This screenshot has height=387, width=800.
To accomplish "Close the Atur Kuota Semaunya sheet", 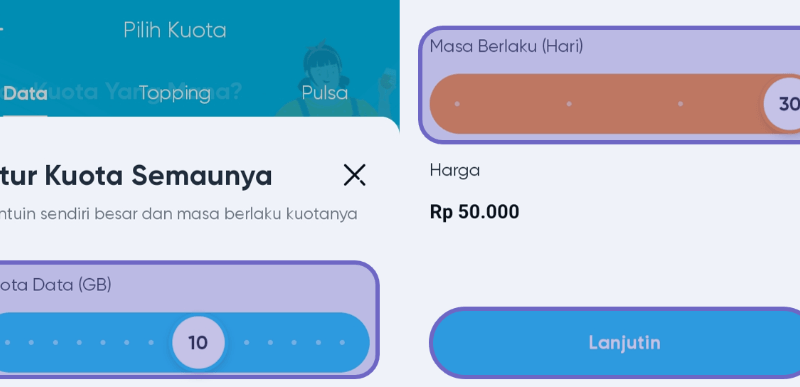I will click(354, 175).
